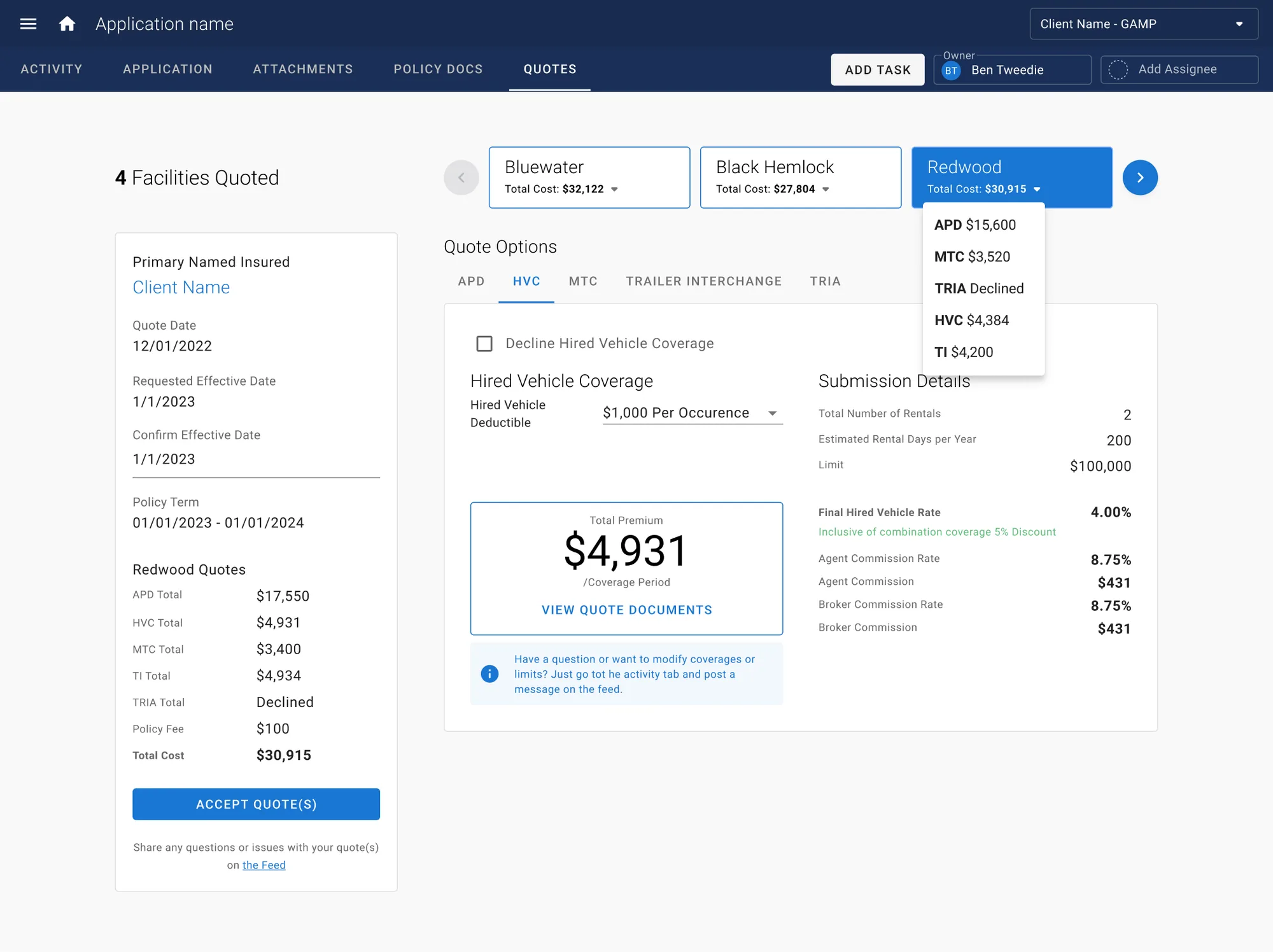This screenshot has height=952, width=1273.
Task: Click Accept Quote(s) button
Action: [256, 804]
